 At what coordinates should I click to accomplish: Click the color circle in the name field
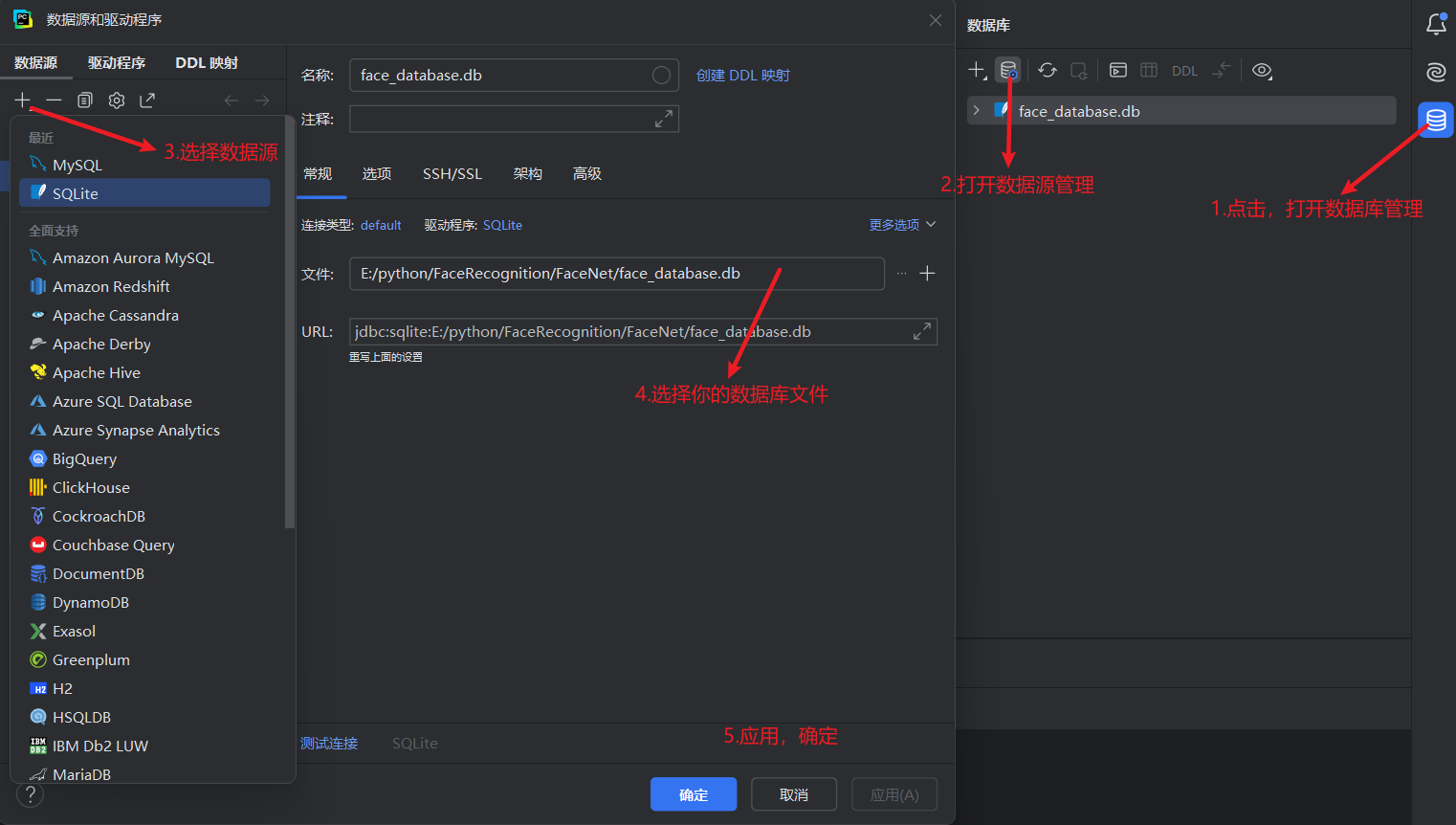click(661, 76)
